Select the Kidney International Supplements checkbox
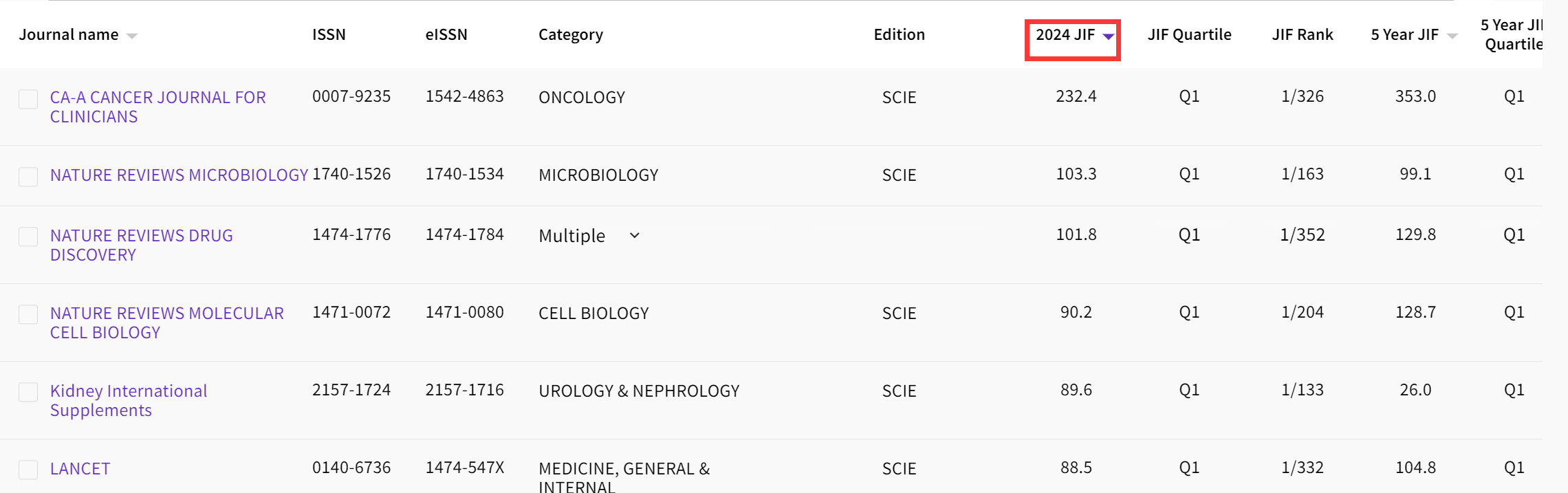The image size is (1568, 493). 28,392
